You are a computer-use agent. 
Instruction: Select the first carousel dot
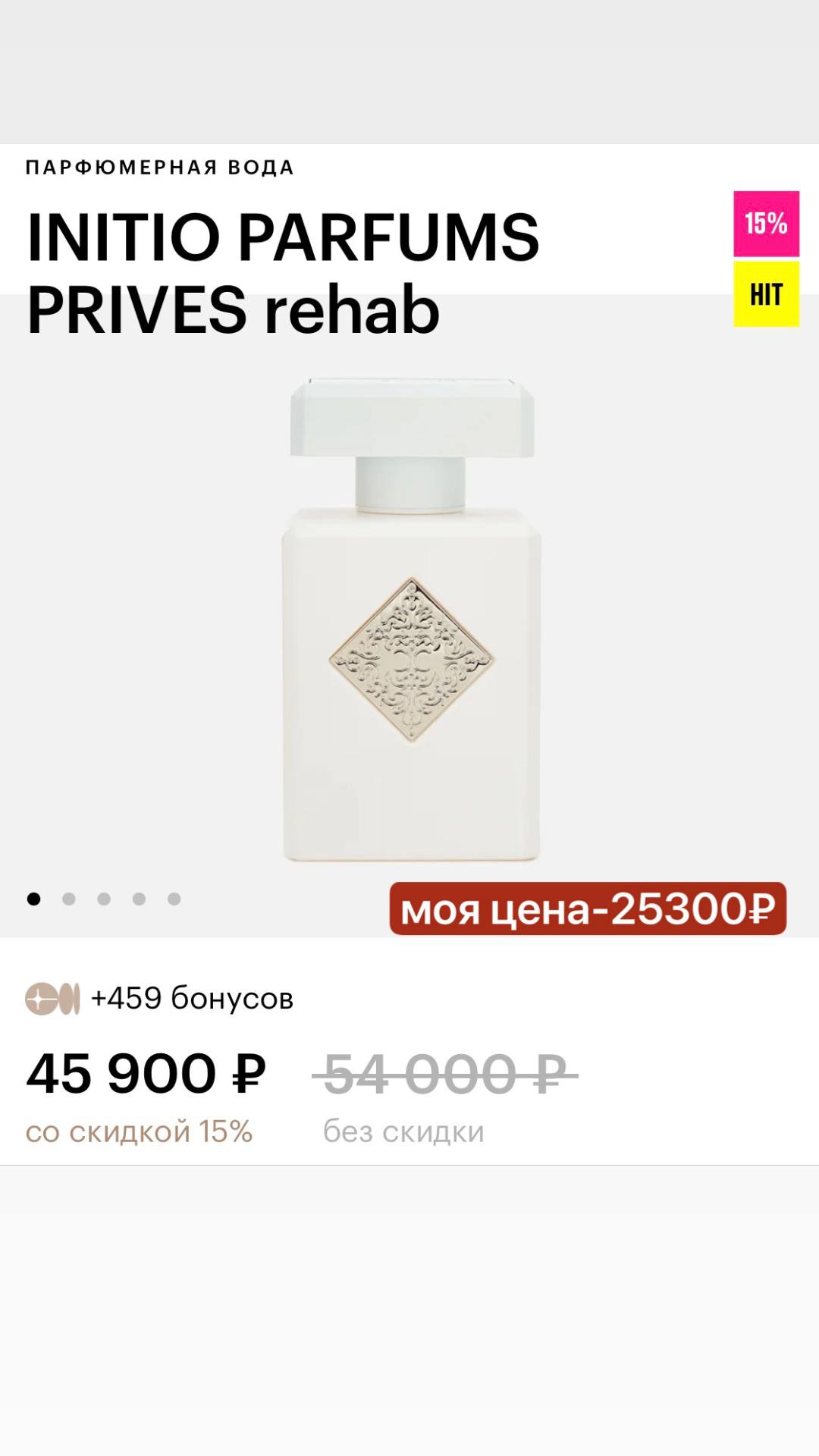[34, 899]
